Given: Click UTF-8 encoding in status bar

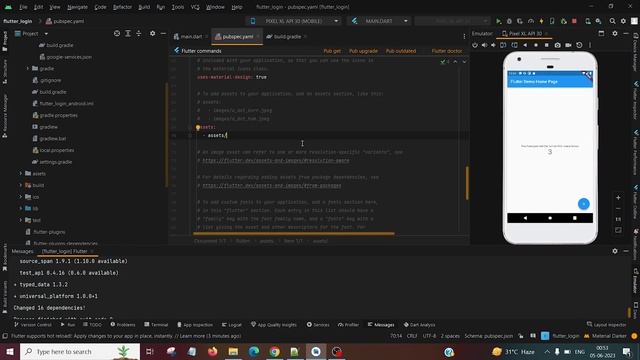Looking at the screenshot, I should pyautogui.click(x=429, y=336).
